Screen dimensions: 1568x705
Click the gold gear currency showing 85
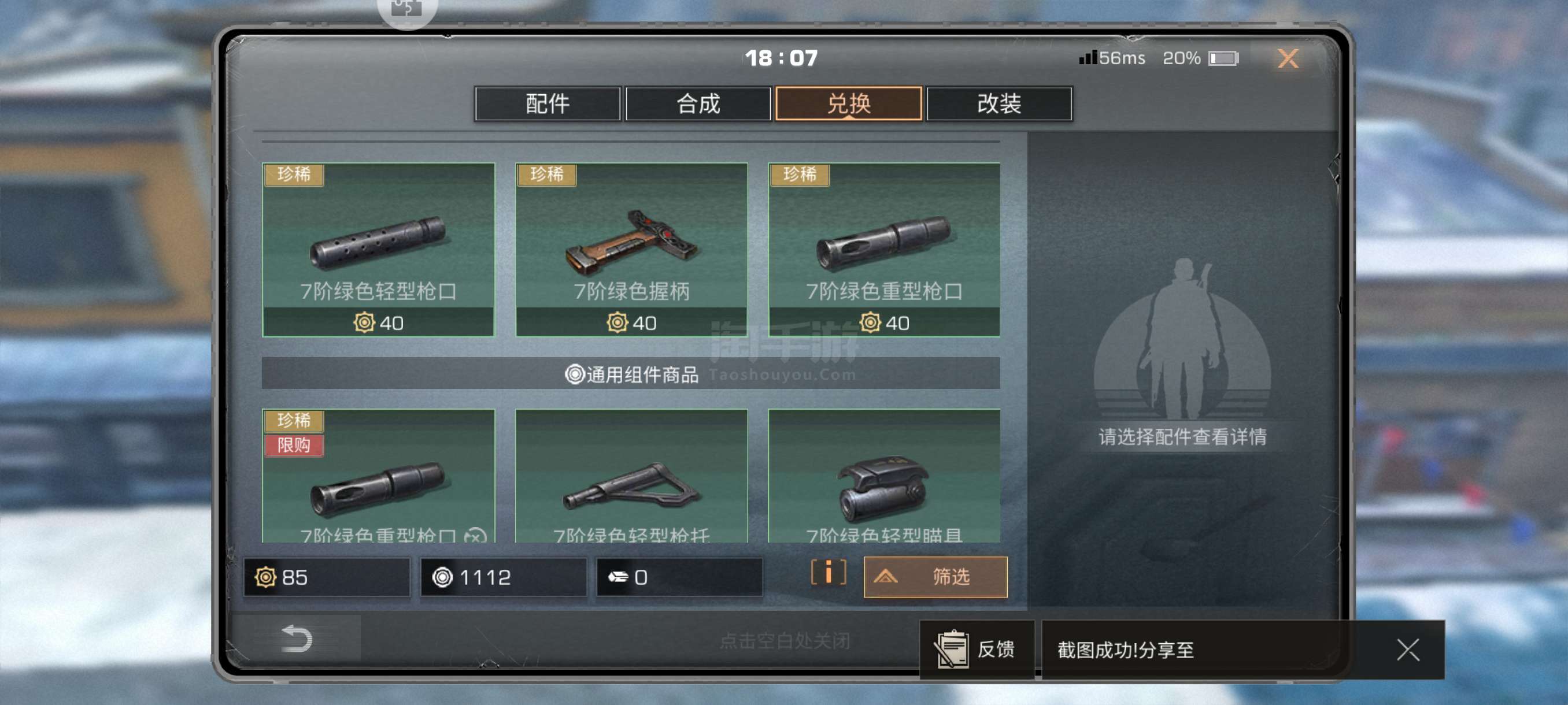point(326,577)
